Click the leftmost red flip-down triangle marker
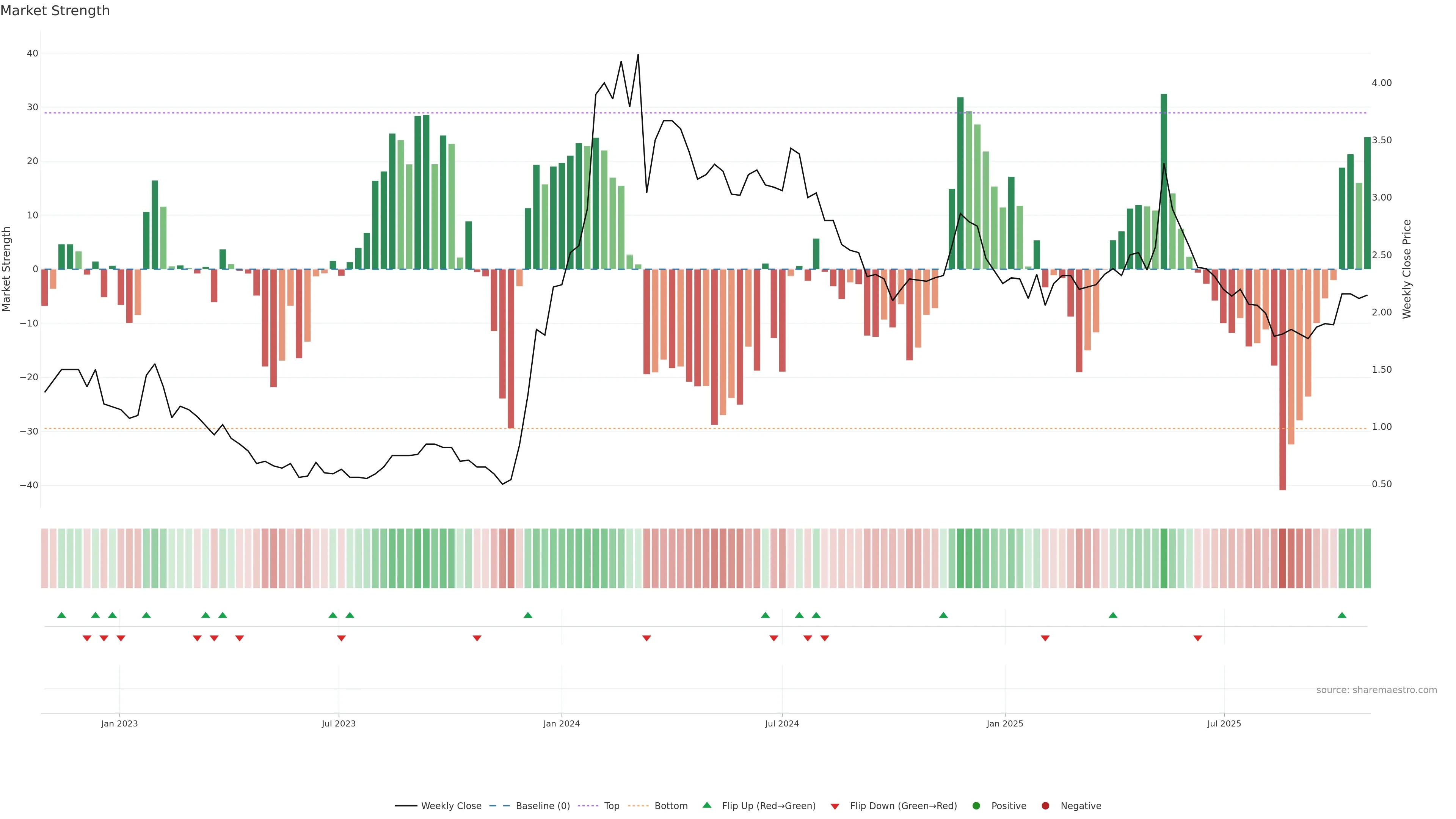The image size is (1456, 819). pyautogui.click(x=86, y=638)
